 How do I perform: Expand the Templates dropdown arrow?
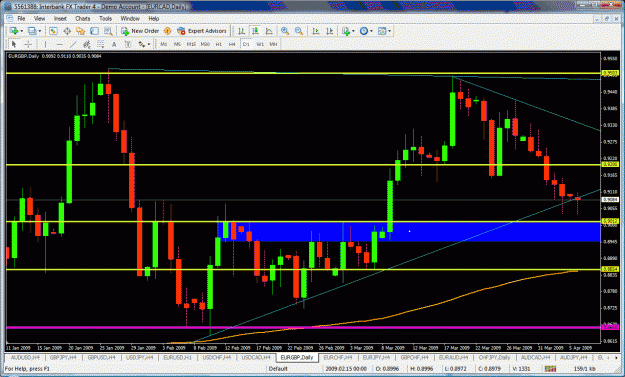click(389, 31)
